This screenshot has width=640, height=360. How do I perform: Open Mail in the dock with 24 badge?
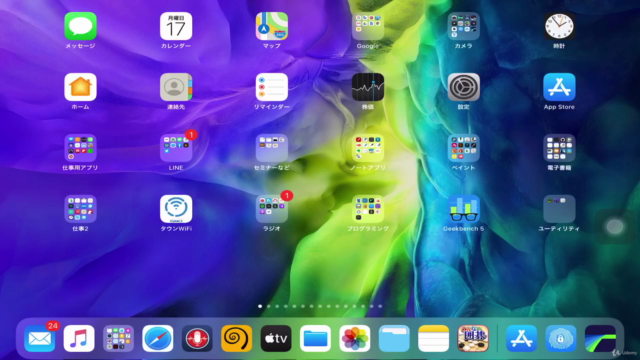click(40, 338)
